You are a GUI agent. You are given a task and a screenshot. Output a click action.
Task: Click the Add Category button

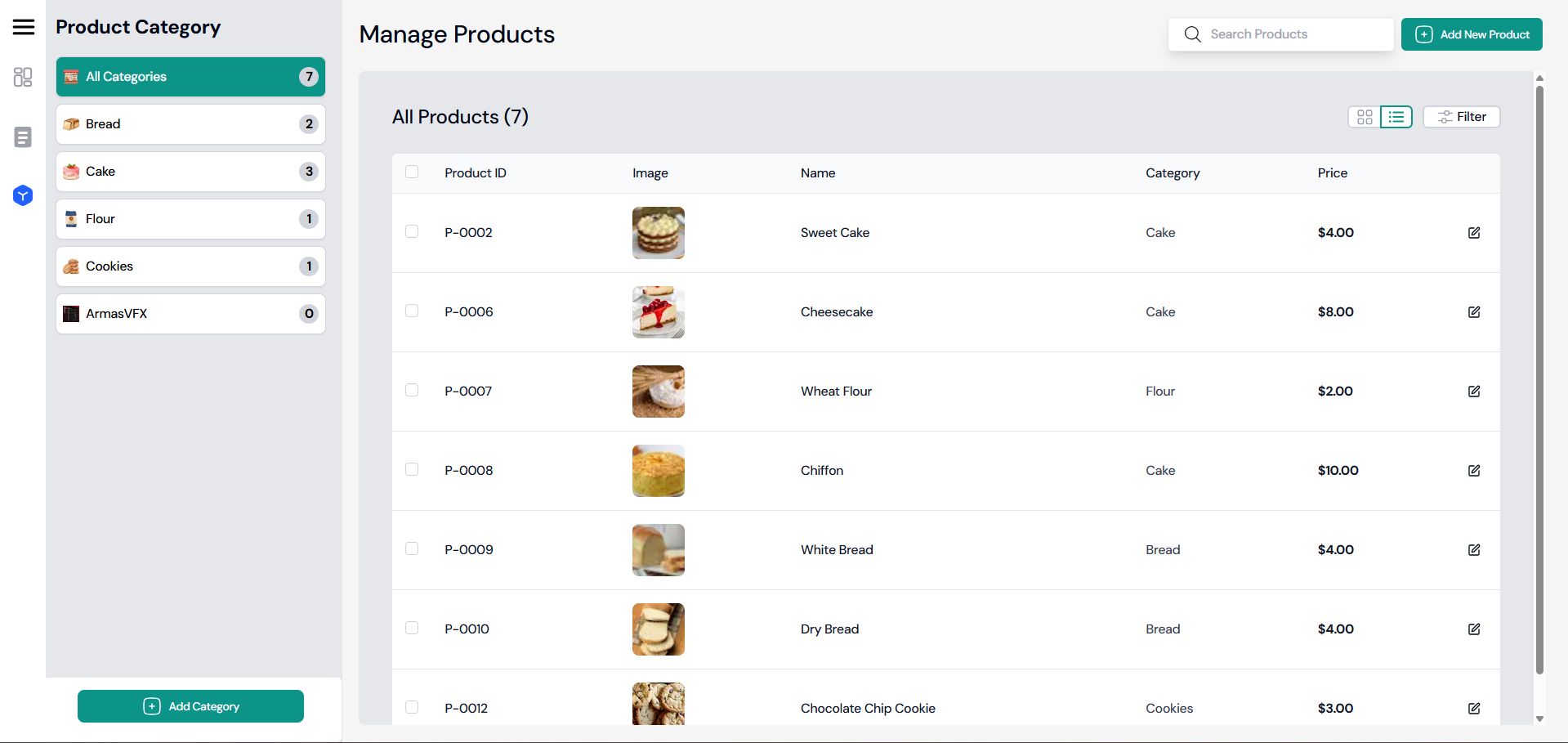click(190, 706)
